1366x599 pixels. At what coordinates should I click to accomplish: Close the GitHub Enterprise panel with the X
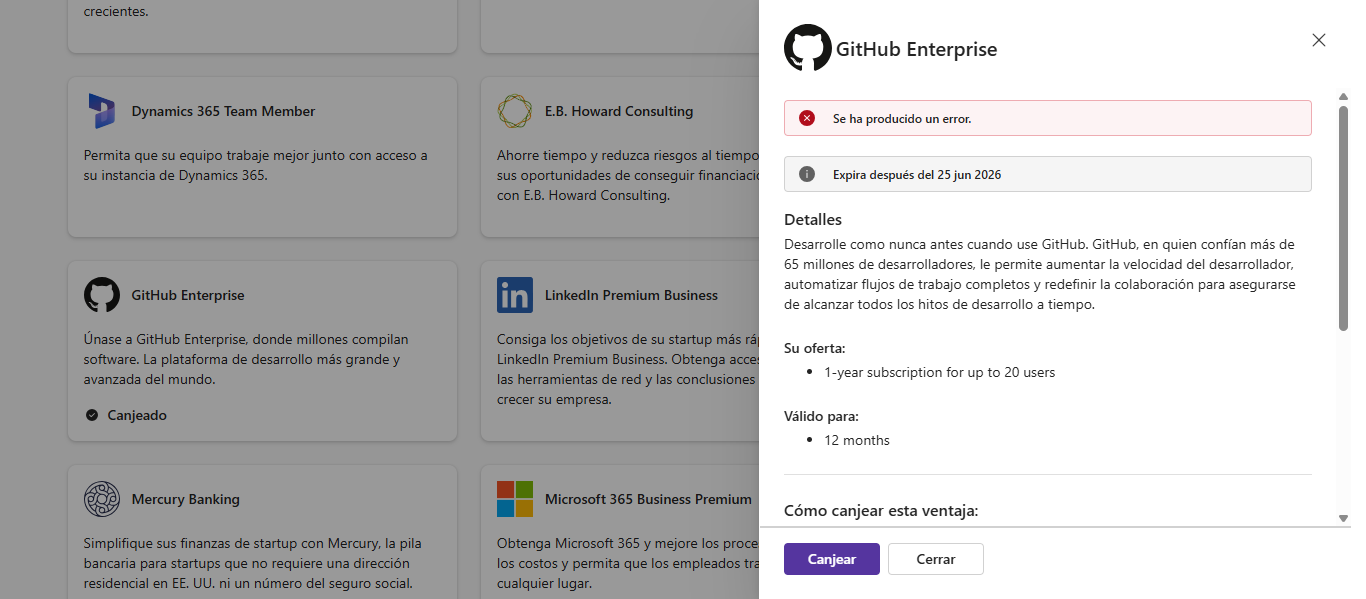click(x=1319, y=40)
